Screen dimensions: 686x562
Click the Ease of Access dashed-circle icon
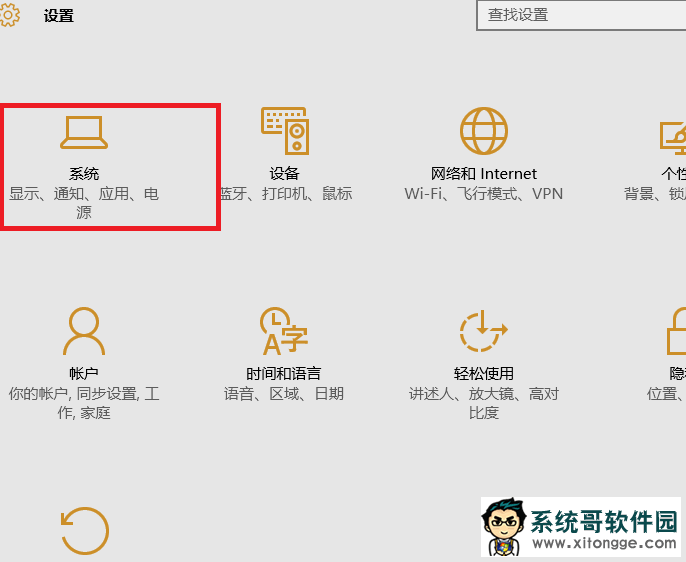coord(484,331)
